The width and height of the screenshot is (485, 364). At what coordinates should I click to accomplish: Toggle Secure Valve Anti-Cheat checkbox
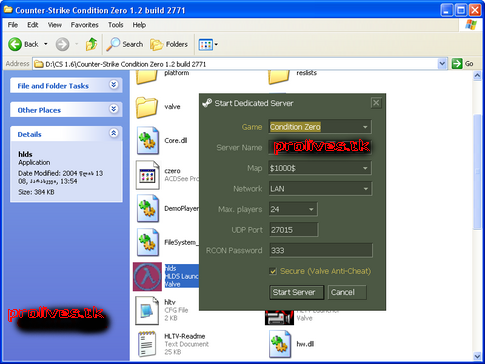273,271
